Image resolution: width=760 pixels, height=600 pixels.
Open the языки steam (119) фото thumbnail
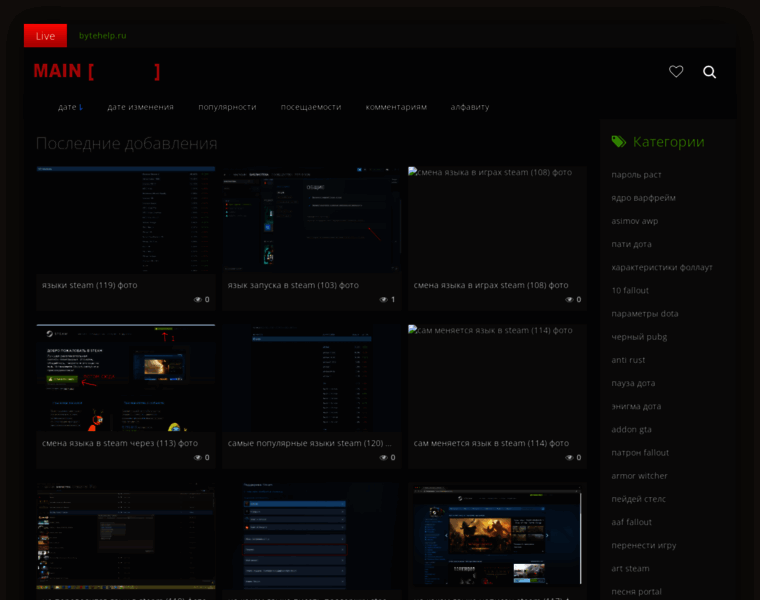point(126,220)
